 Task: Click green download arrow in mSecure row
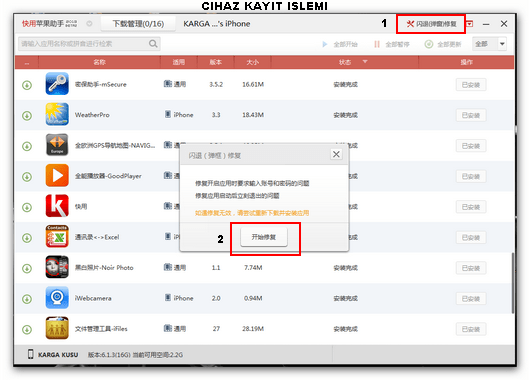[27, 85]
